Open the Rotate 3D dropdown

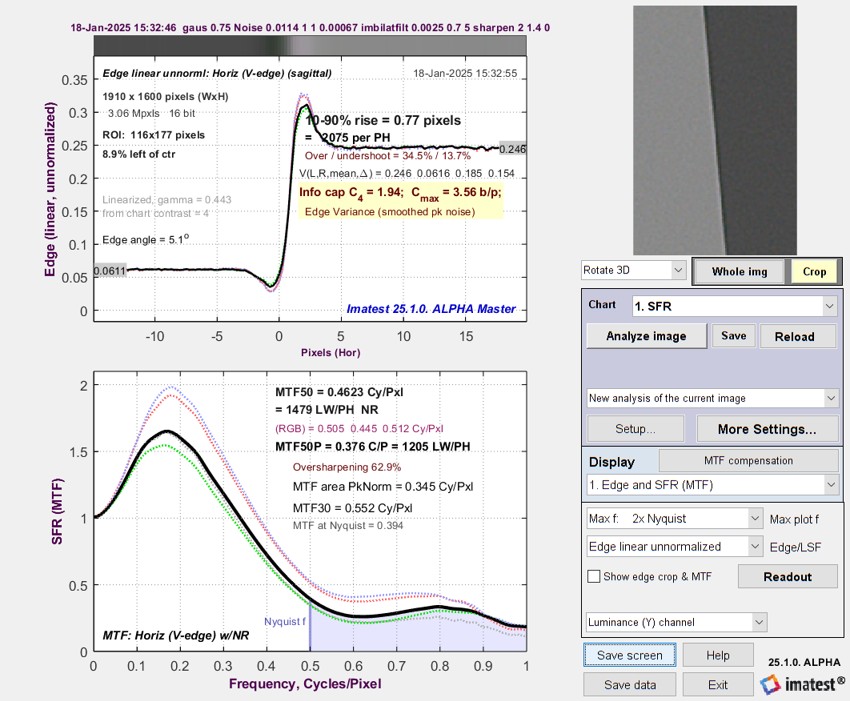[634, 270]
